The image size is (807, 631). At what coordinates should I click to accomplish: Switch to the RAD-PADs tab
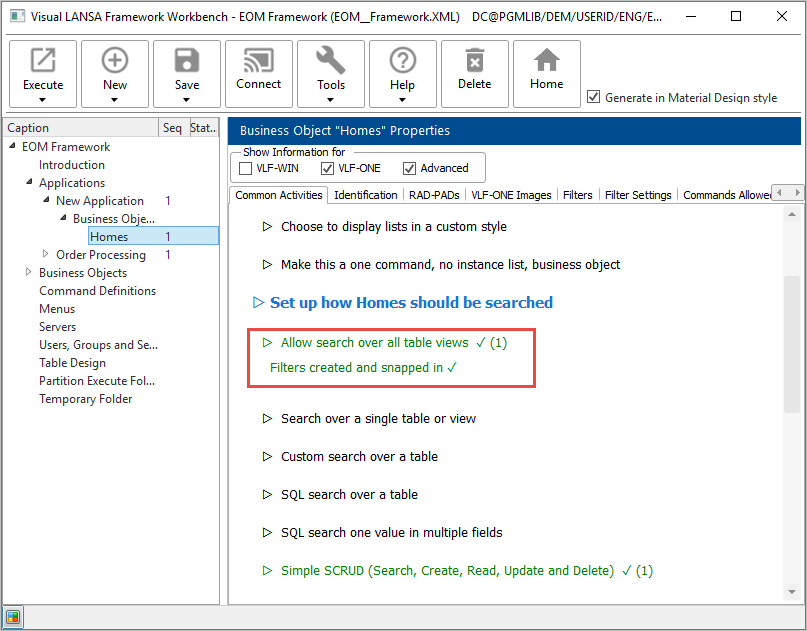(433, 195)
